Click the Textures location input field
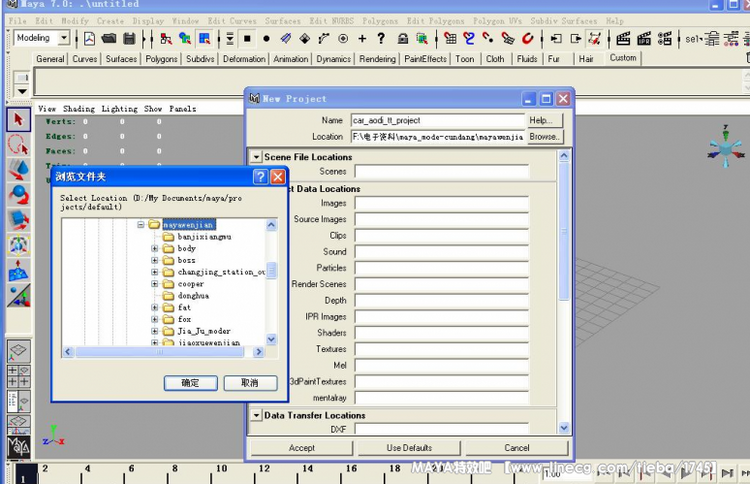Screen dimensions: 750x484 click(441, 349)
